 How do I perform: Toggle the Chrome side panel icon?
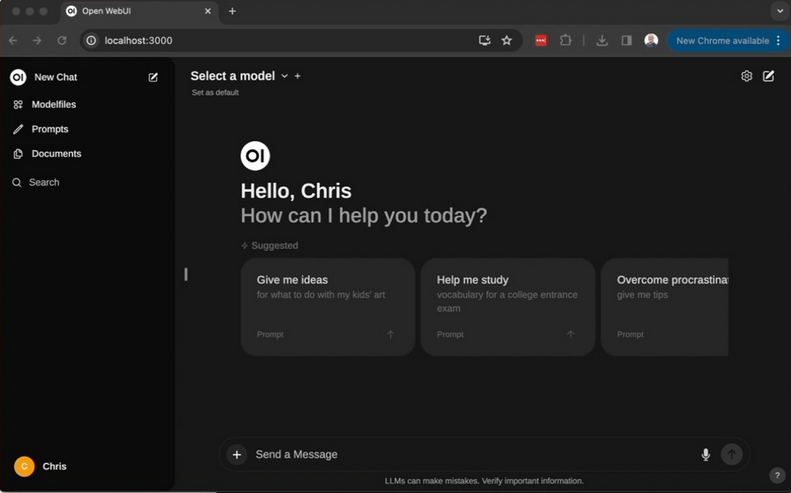(627, 40)
